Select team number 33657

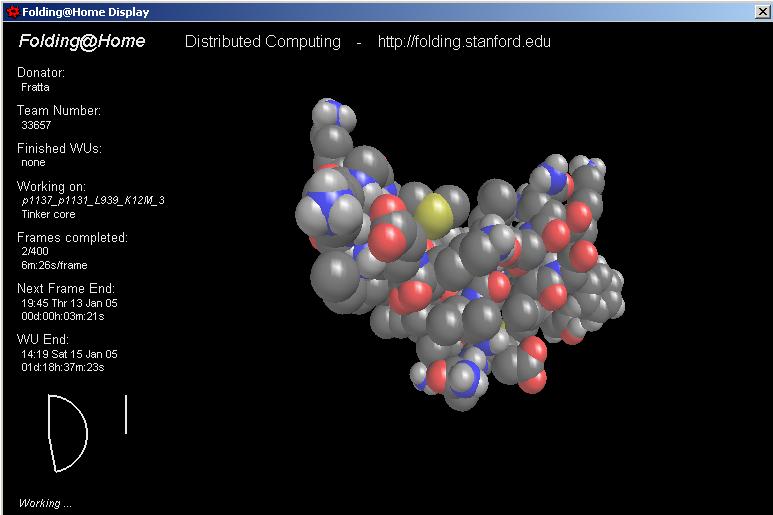36,125
